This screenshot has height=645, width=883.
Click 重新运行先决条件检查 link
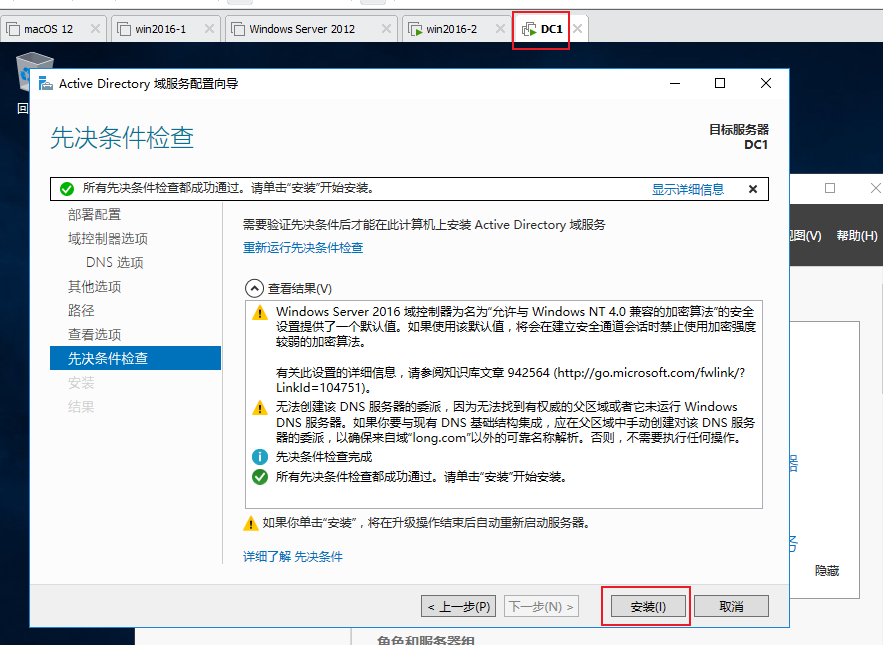click(x=303, y=248)
